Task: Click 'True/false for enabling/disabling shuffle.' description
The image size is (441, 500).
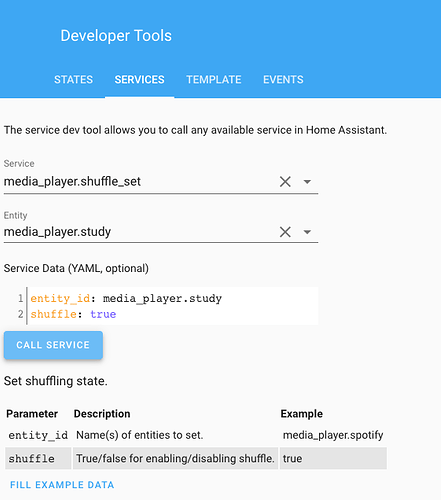Action: point(175,458)
